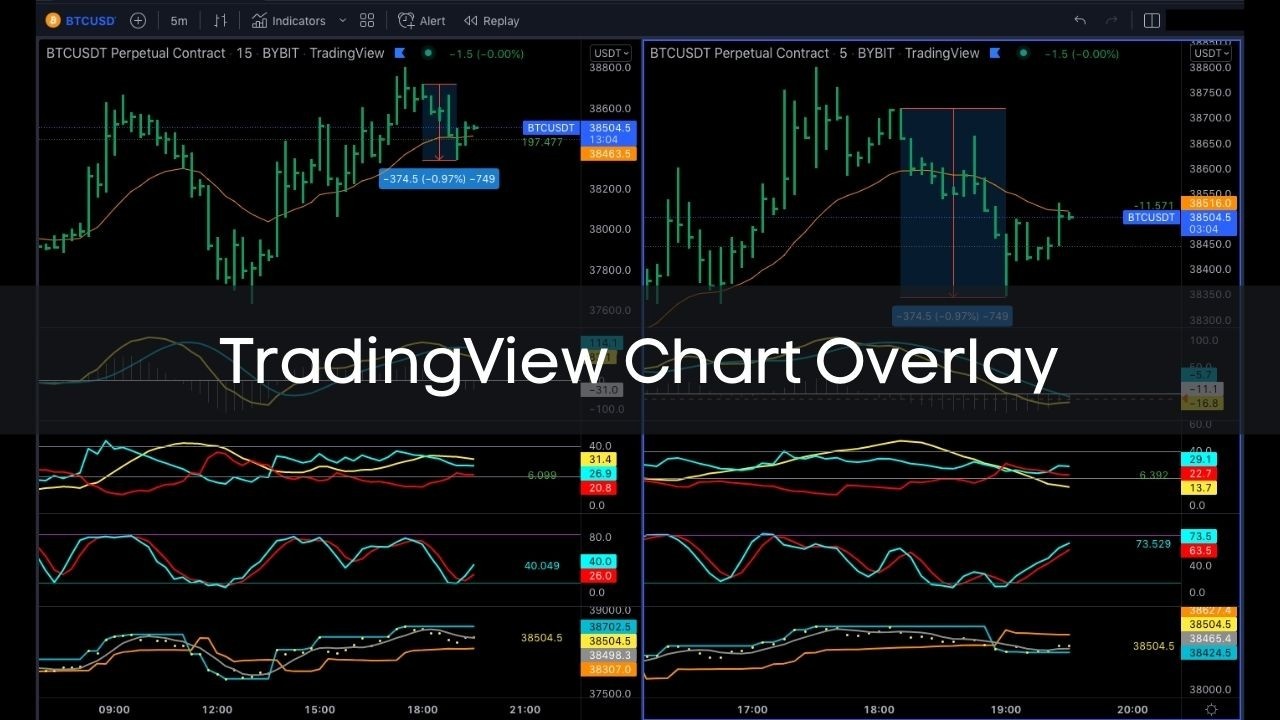Click the 09:00 time axis label
The width and height of the screenshot is (1280, 720).
tap(114, 709)
